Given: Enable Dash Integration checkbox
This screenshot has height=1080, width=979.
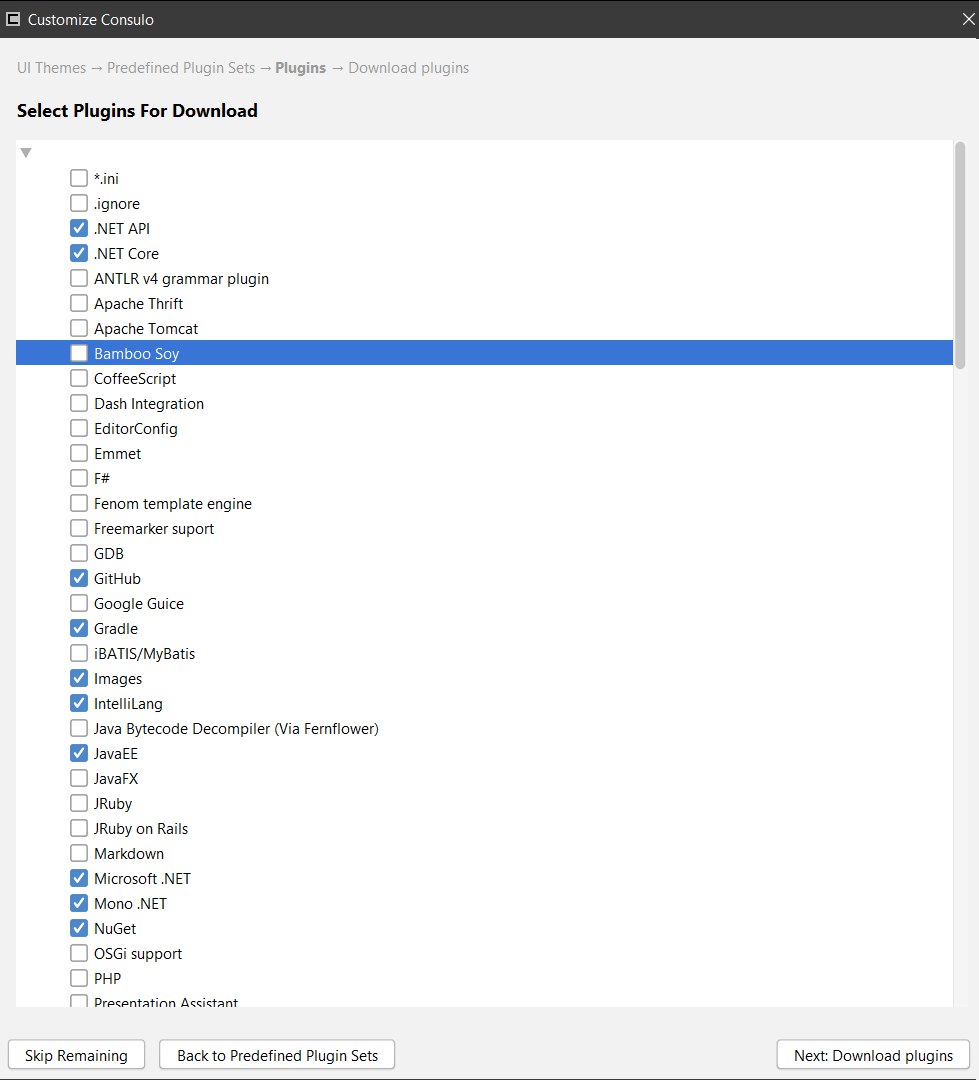Looking at the screenshot, I should 79,403.
